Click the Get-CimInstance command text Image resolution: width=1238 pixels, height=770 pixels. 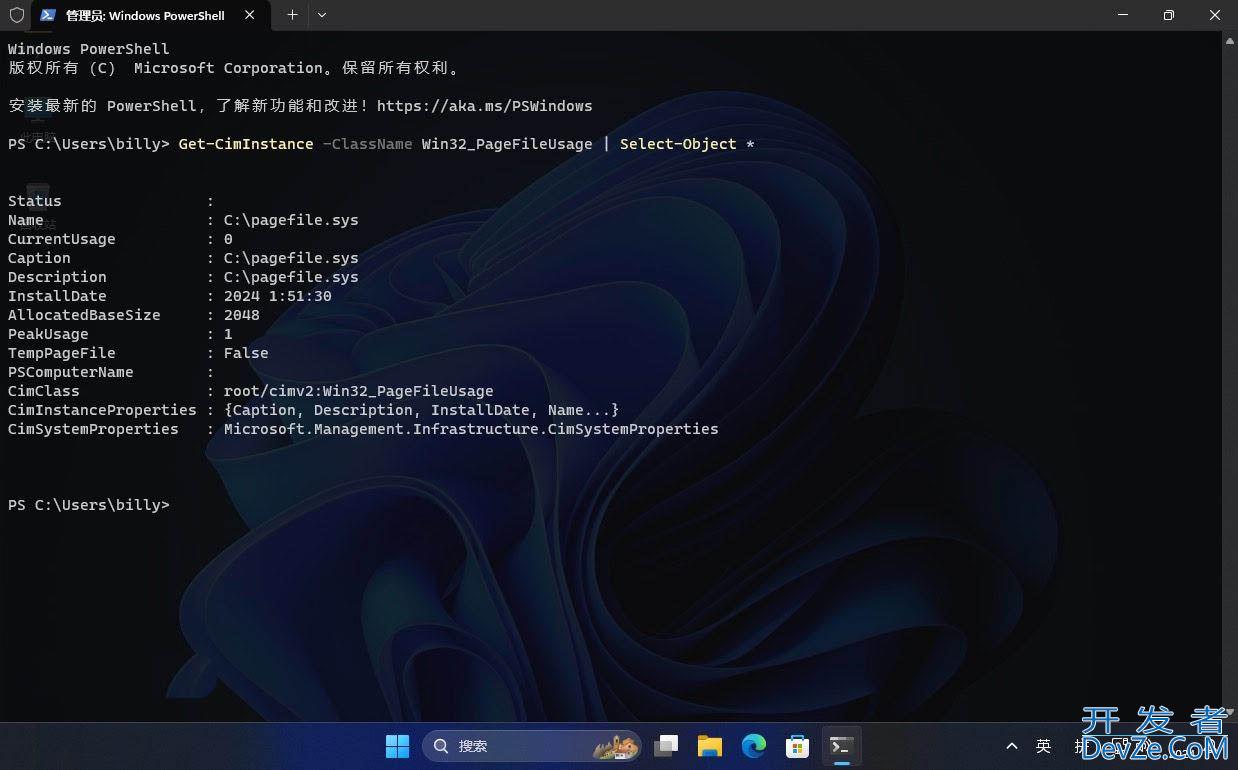click(x=246, y=144)
